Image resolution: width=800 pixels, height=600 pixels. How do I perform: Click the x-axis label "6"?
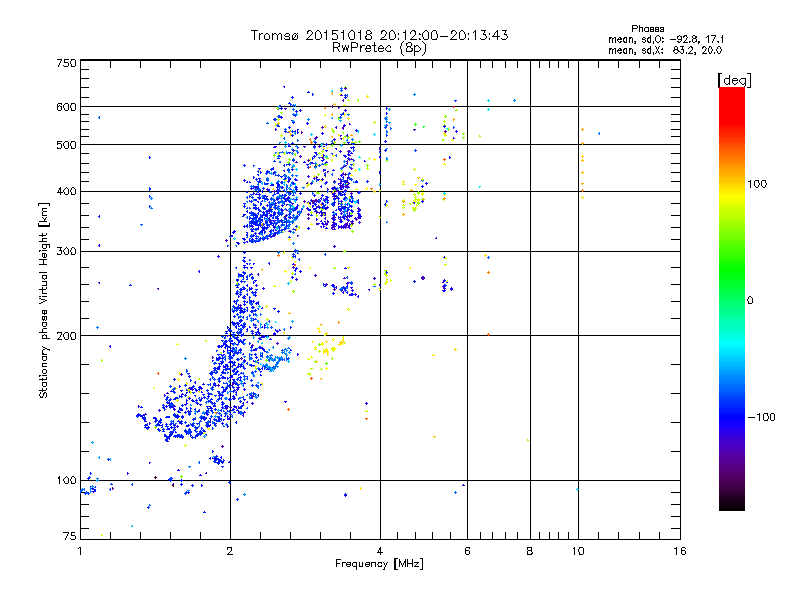(x=467, y=551)
